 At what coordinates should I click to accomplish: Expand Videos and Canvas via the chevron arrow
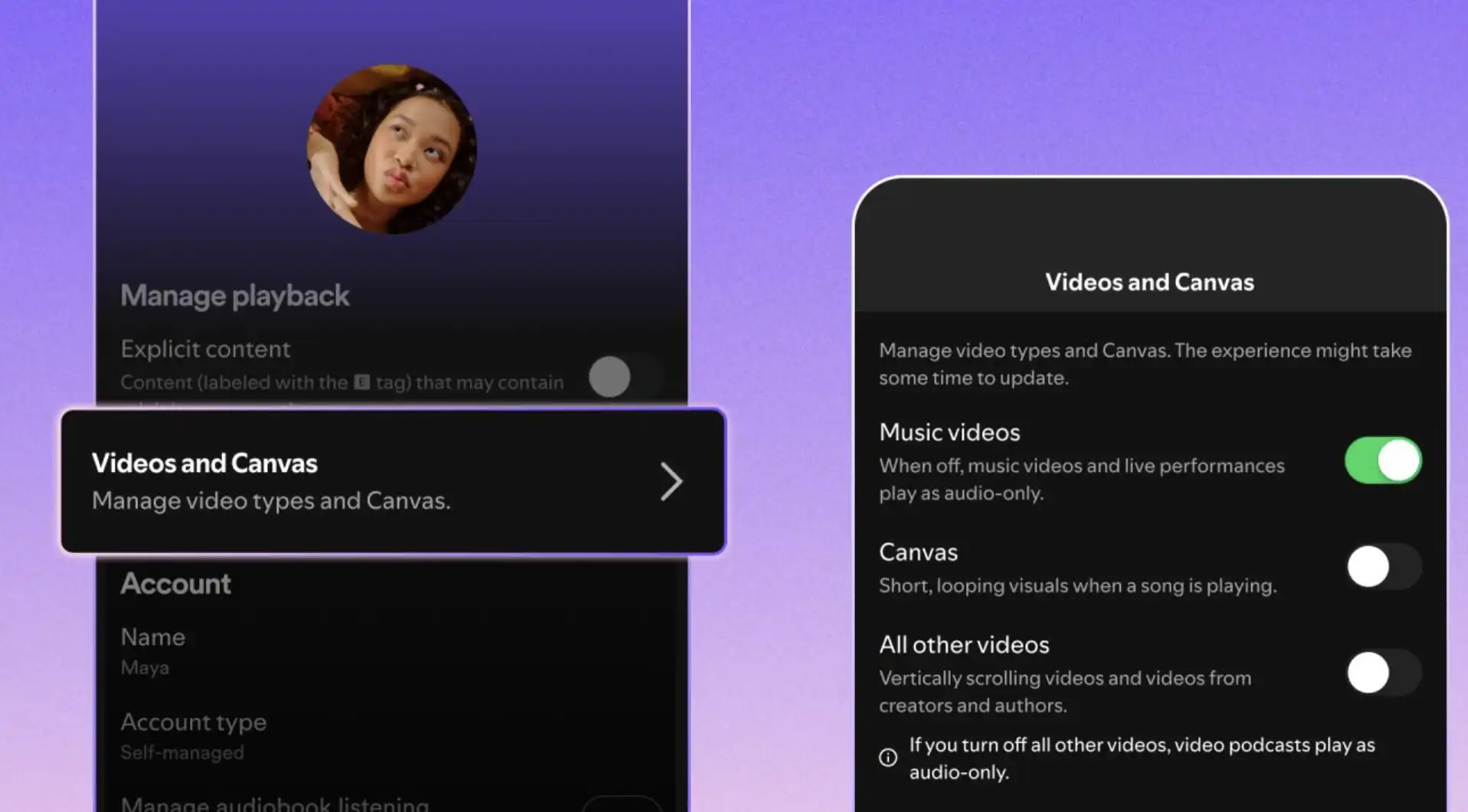point(671,481)
